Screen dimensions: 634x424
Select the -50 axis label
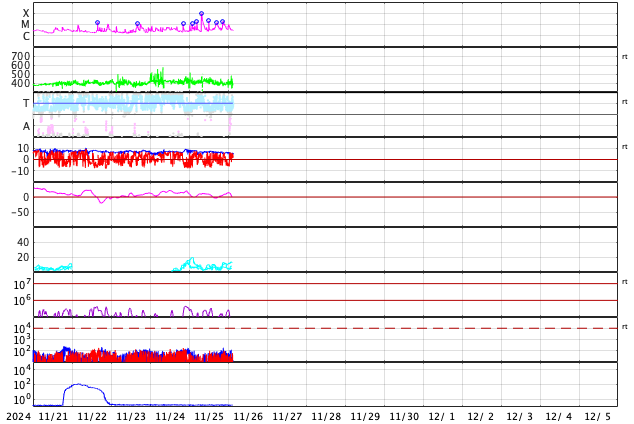[20, 212]
